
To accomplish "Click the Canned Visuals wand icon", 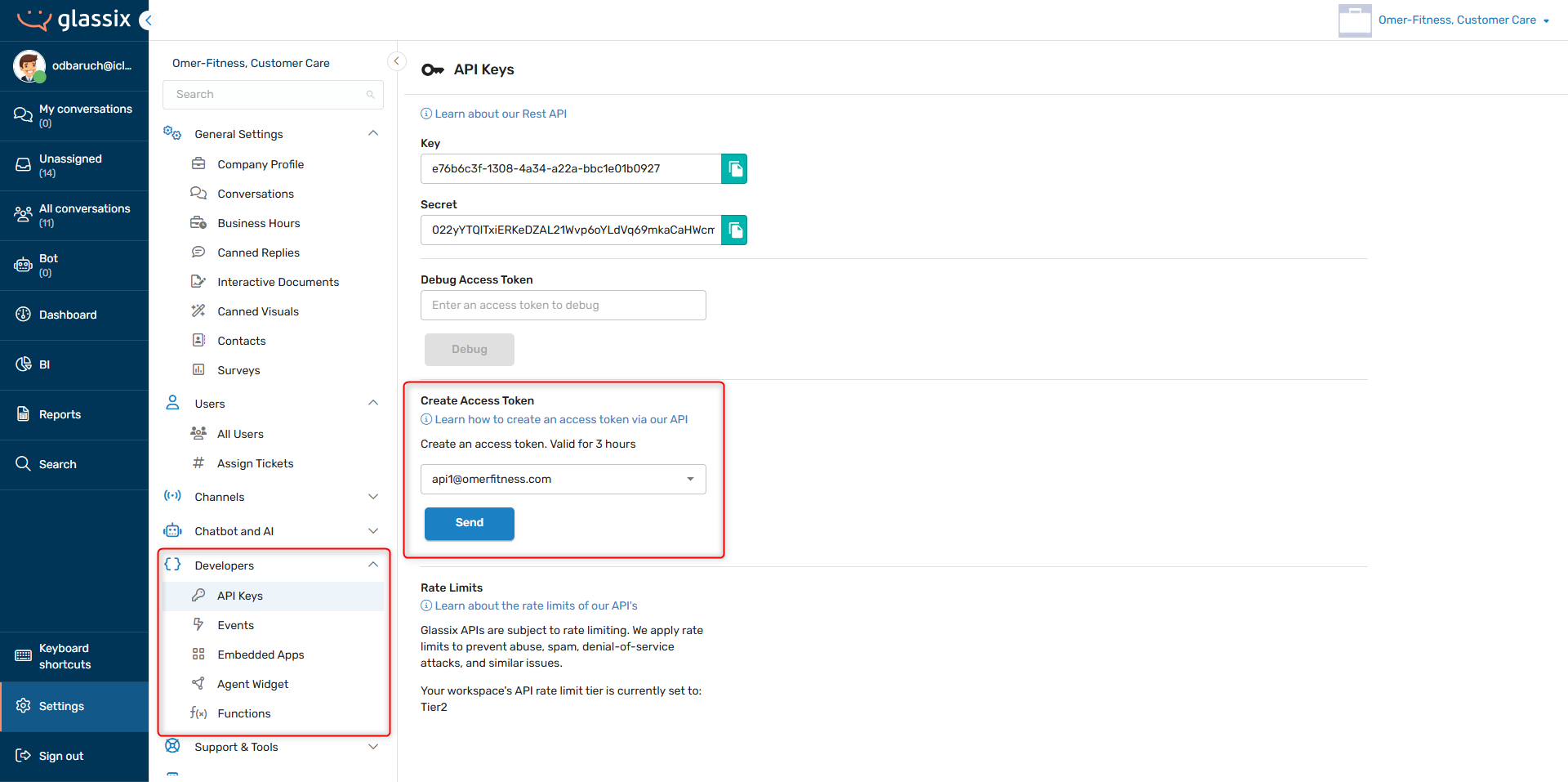I will point(198,311).
